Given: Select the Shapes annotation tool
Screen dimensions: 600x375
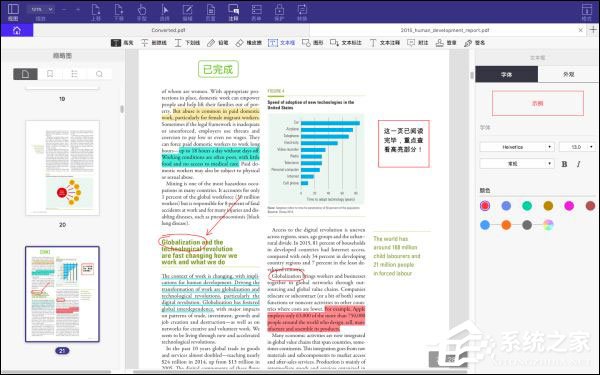Looking at the screenshot, I should point(312,43).
